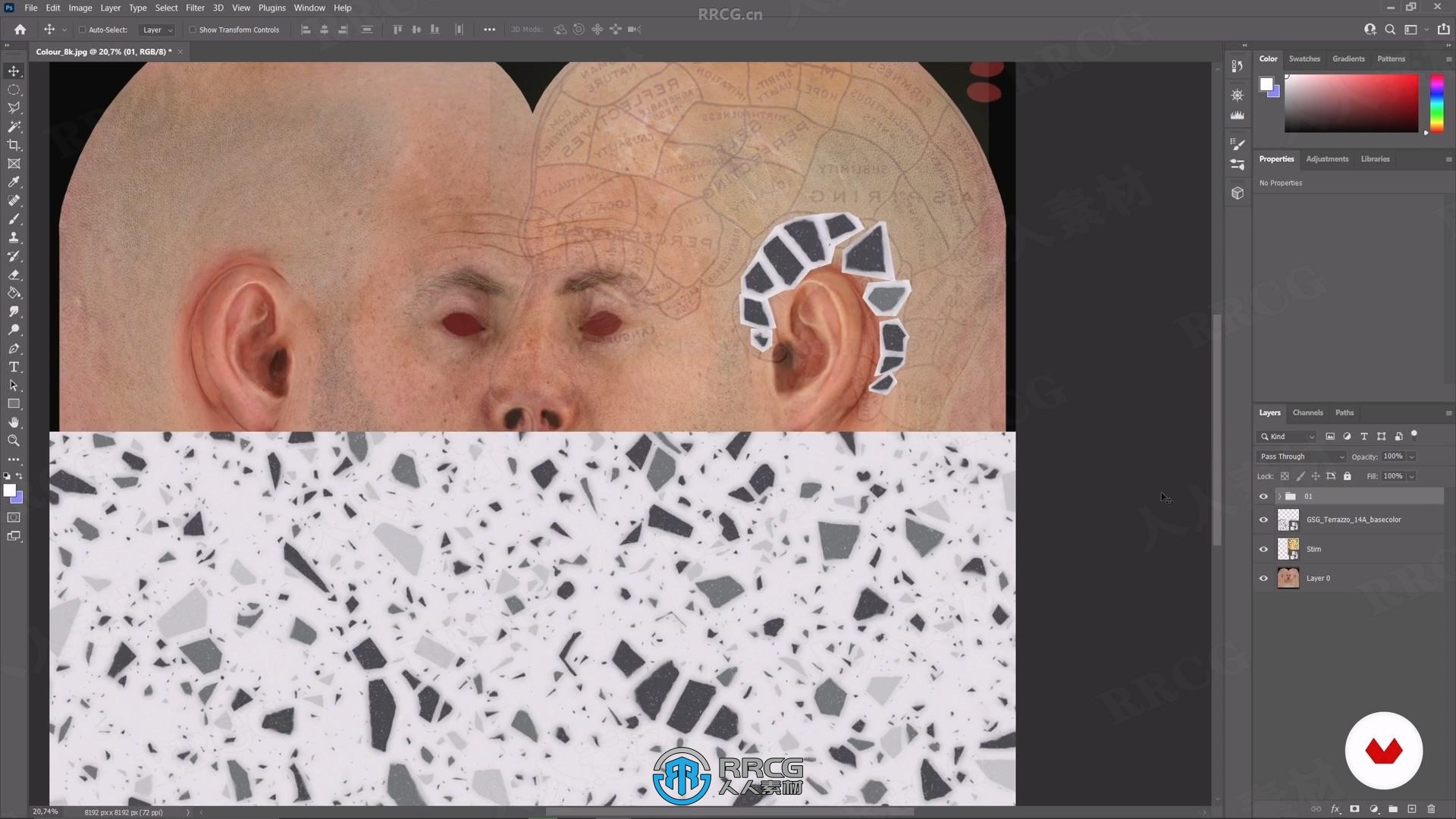The width and height of the screenshot is (1456, 819).
Task: Hide Layer 0 visibility eye
Action: pos(1263,579)
